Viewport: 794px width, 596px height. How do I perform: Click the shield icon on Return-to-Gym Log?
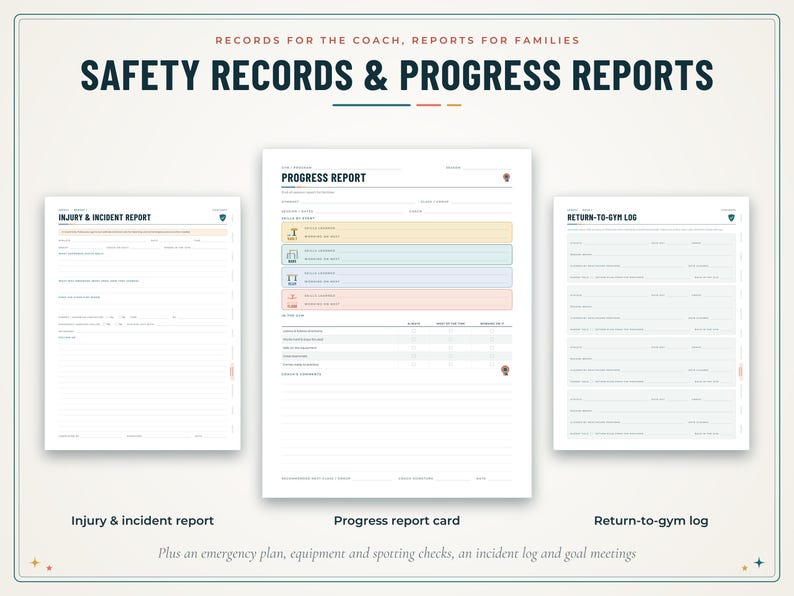pyautogui.click(x=731, y=218)
